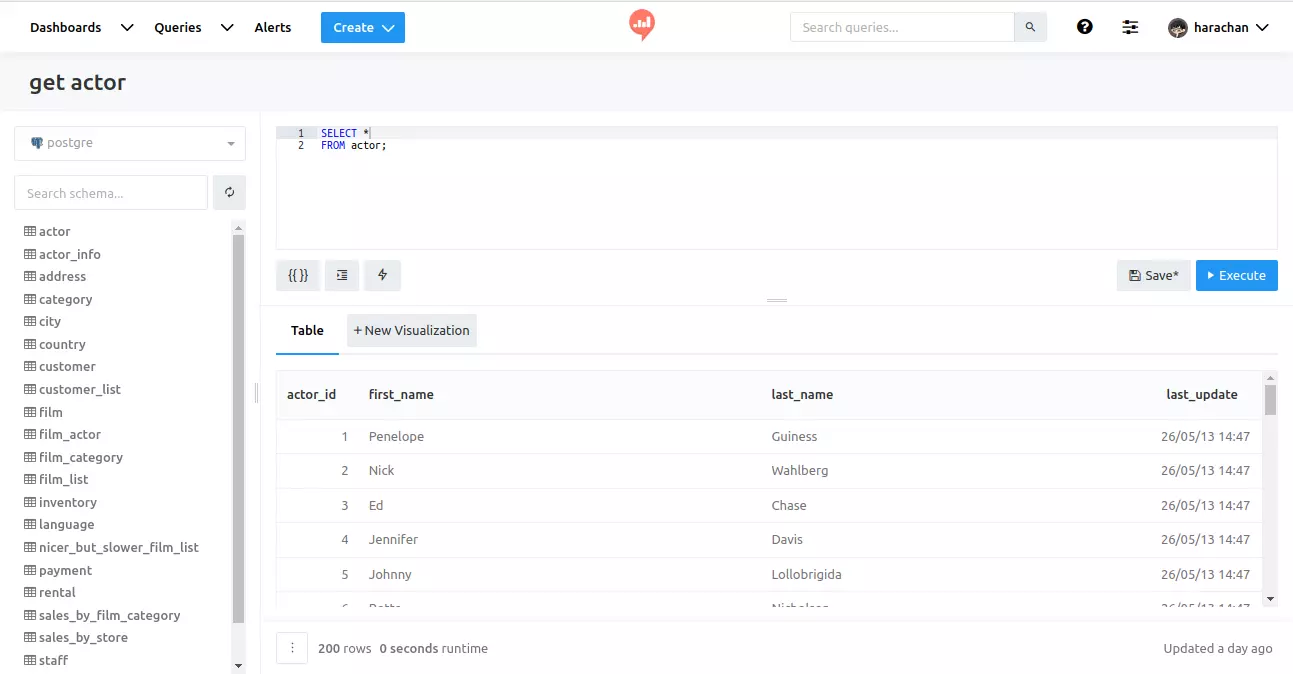Select the actor table in the schema sidebar
1293x674 pixels.
point(54,231)
